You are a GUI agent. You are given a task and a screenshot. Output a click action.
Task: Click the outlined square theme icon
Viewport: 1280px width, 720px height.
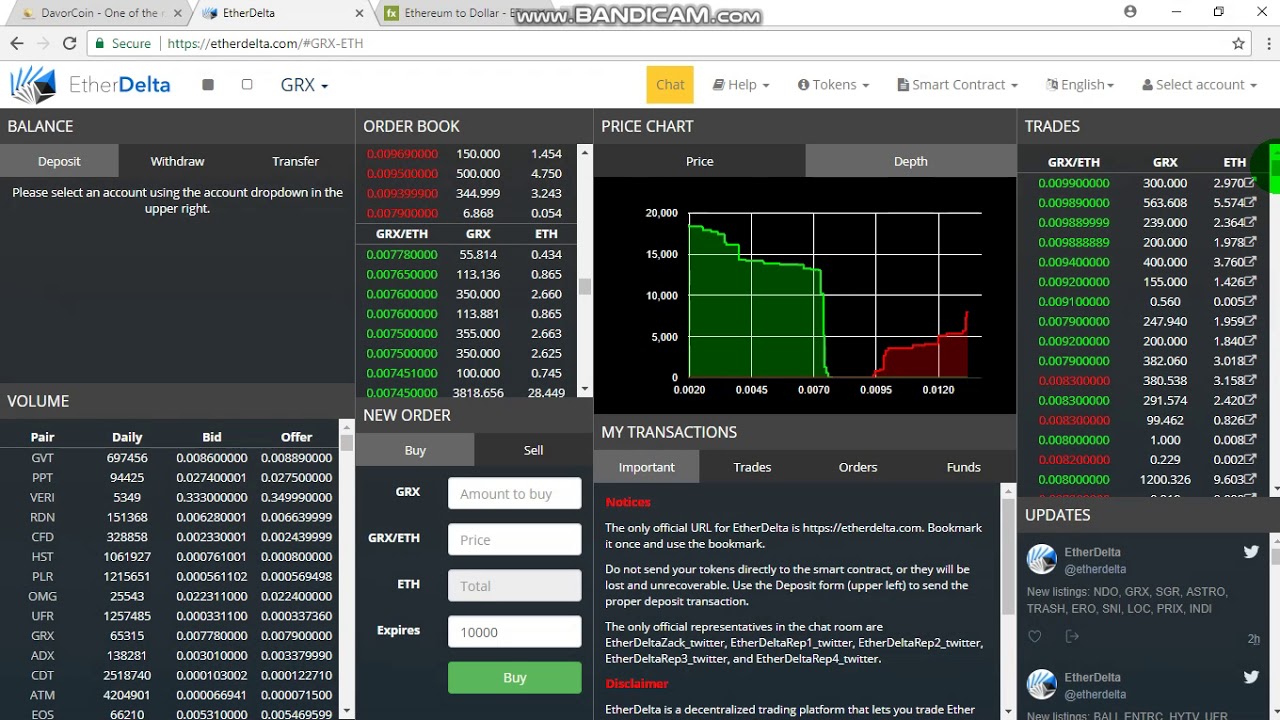(247, 85)
